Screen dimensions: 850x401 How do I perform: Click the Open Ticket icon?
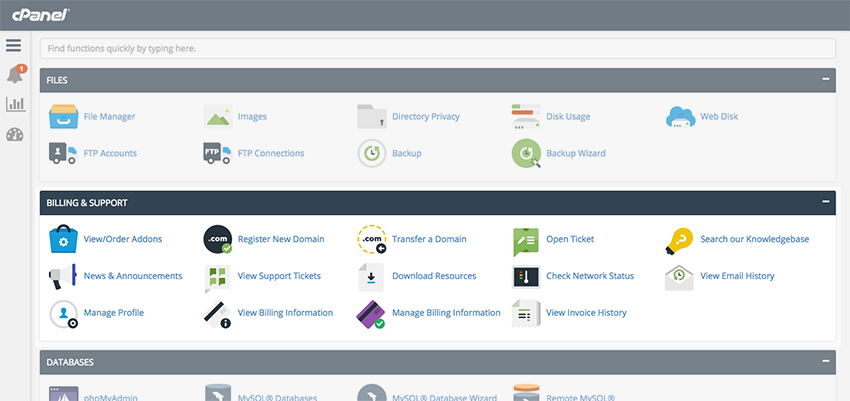(x=526, y=242)
